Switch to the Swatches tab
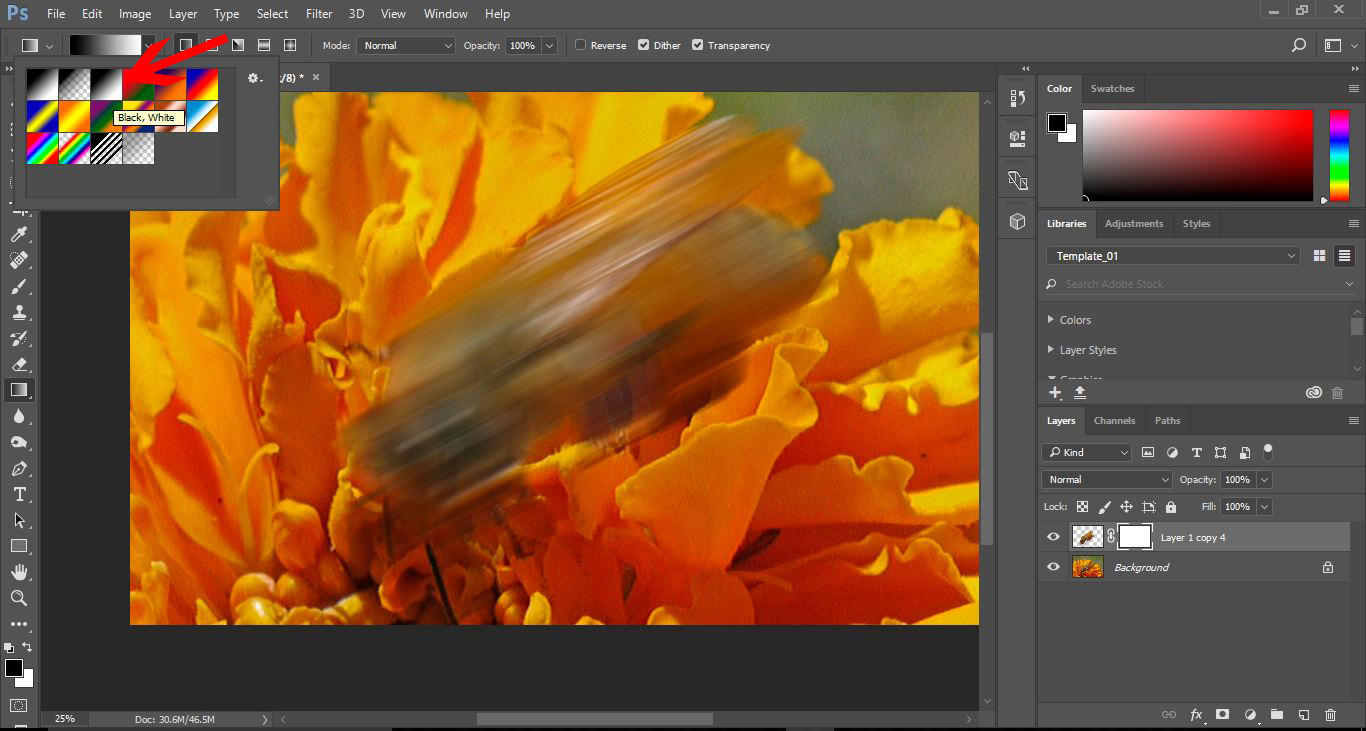The width and height of the screenshot is (1366, 731). [1112, 89]
